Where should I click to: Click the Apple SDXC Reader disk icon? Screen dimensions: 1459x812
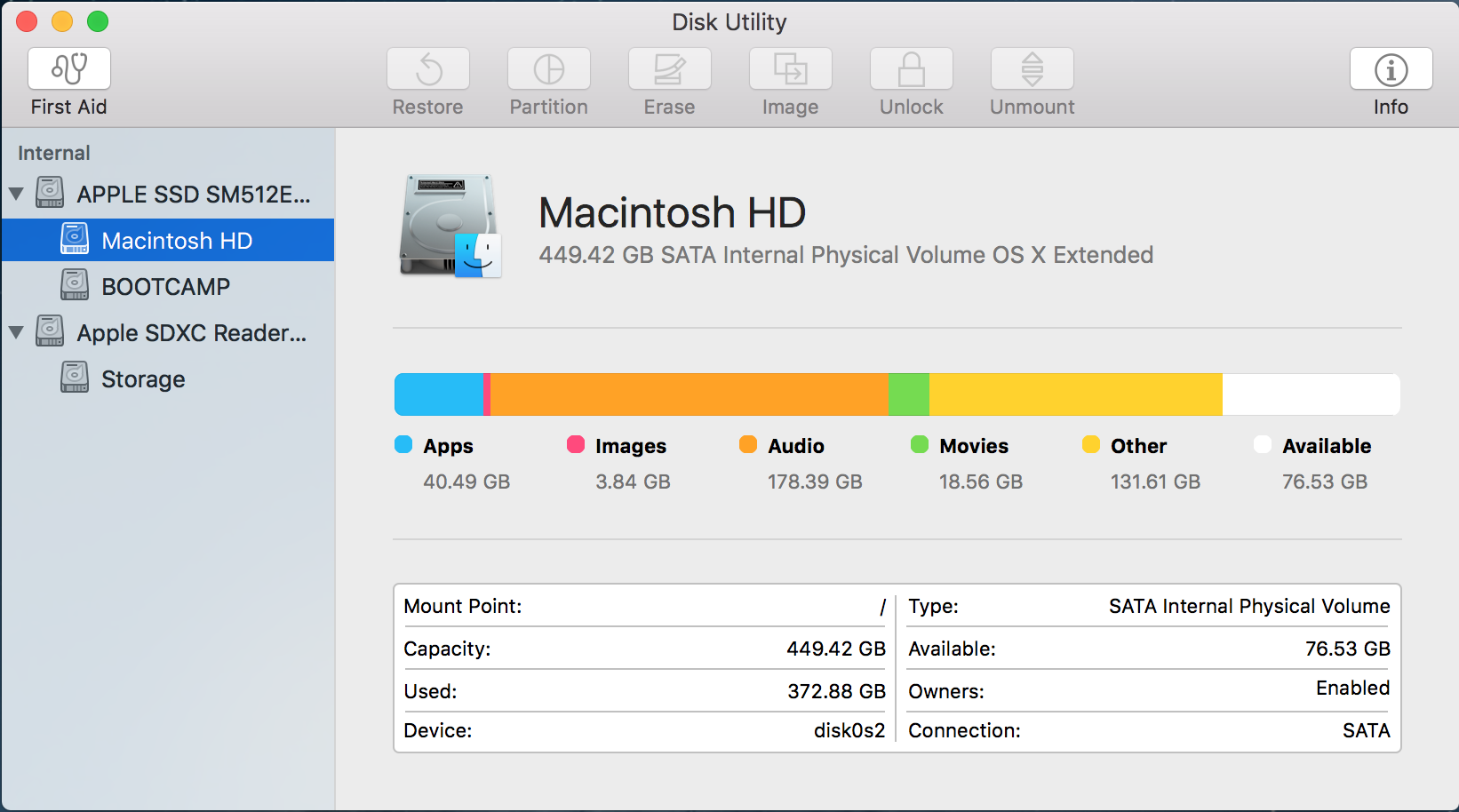(50, 331)
